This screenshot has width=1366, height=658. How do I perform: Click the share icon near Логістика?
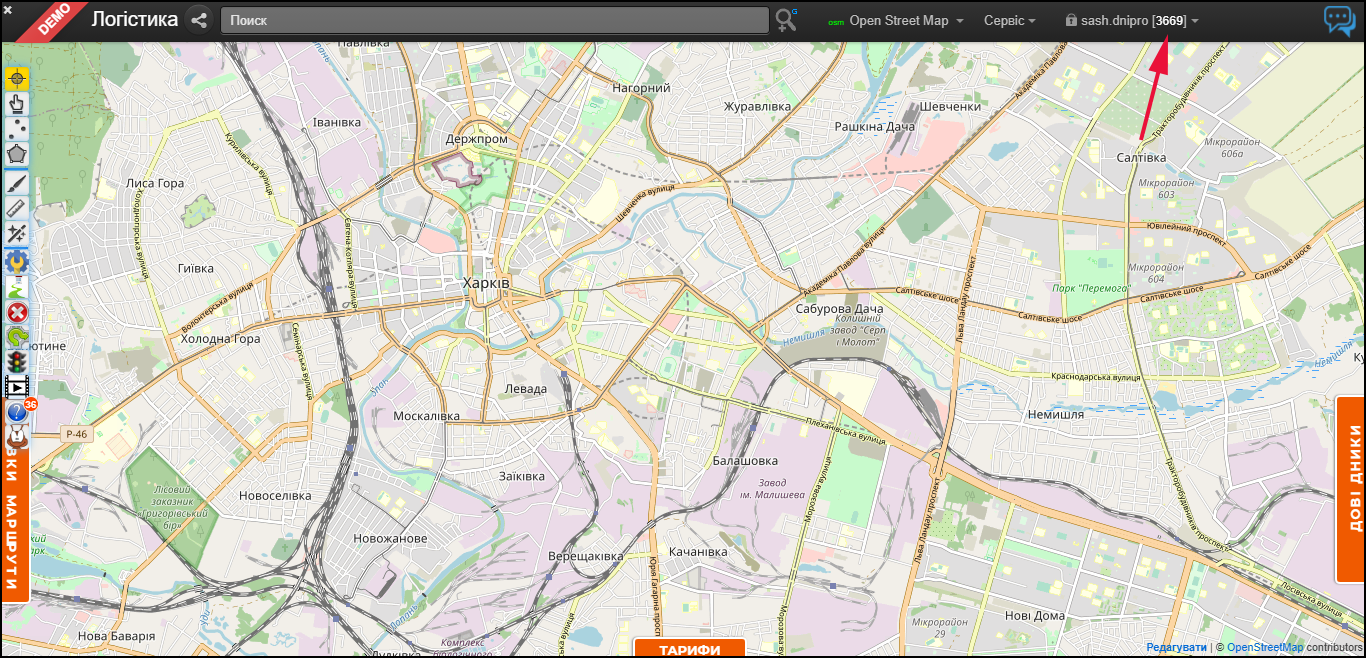pos(199,20)
